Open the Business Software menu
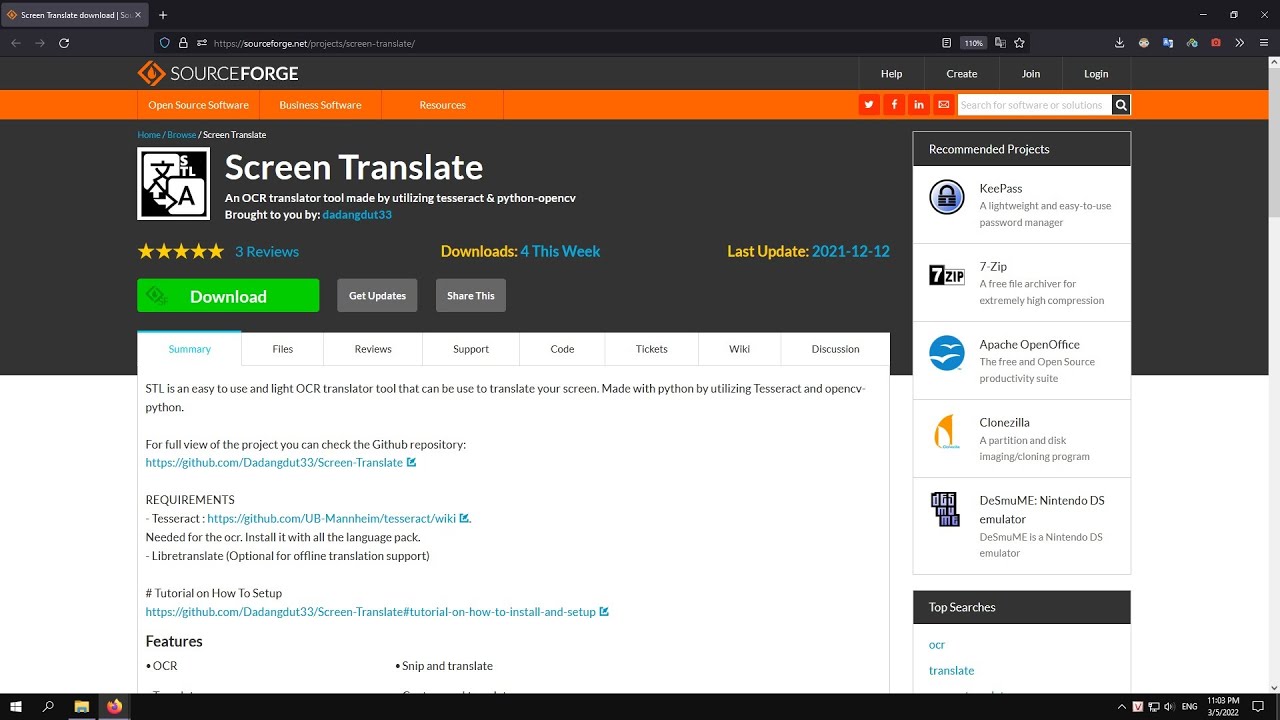This screenshot has height=720, width=1280. (320, 105)
